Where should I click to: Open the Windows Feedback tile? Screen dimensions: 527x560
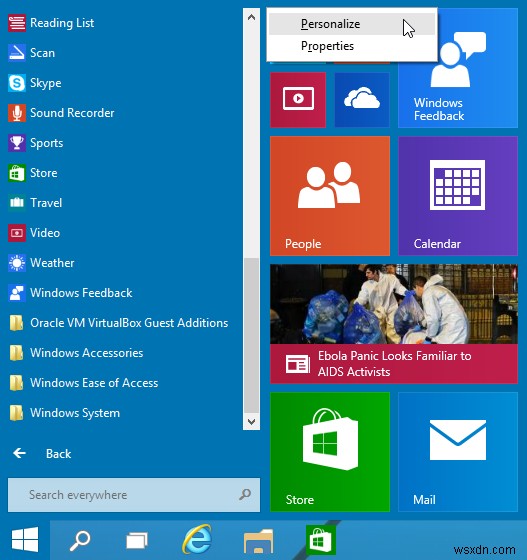(458, 68)
